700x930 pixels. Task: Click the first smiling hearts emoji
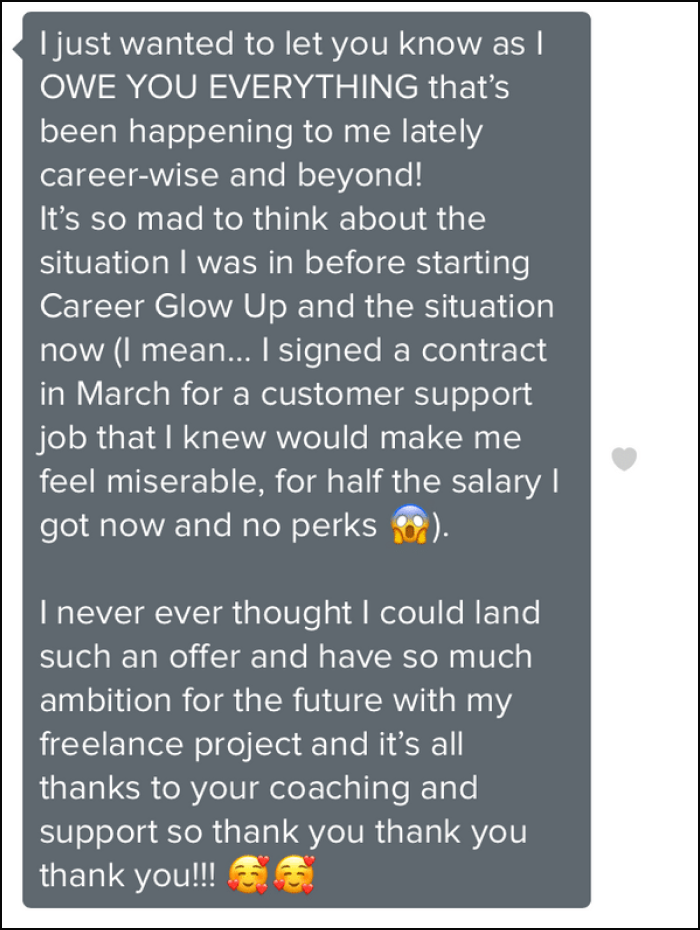tap(246, 876)
